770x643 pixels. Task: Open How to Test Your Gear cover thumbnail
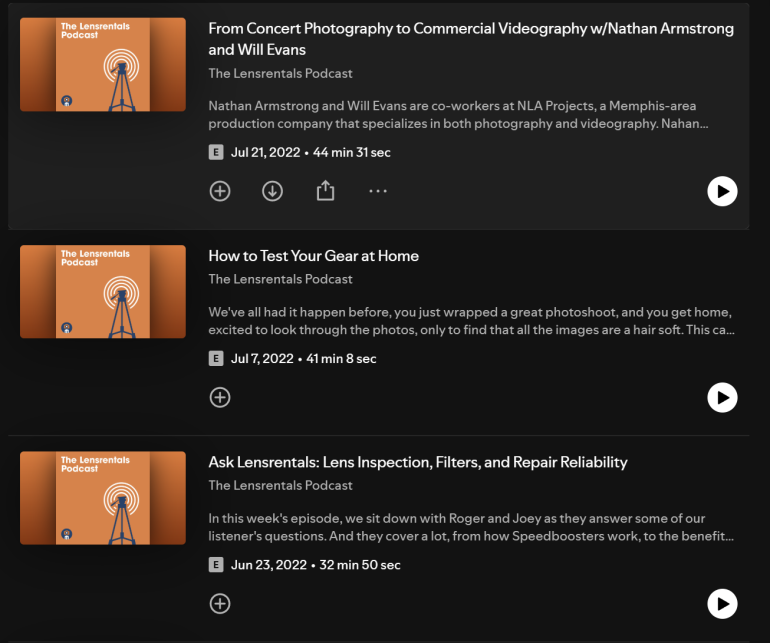[103, 292]
